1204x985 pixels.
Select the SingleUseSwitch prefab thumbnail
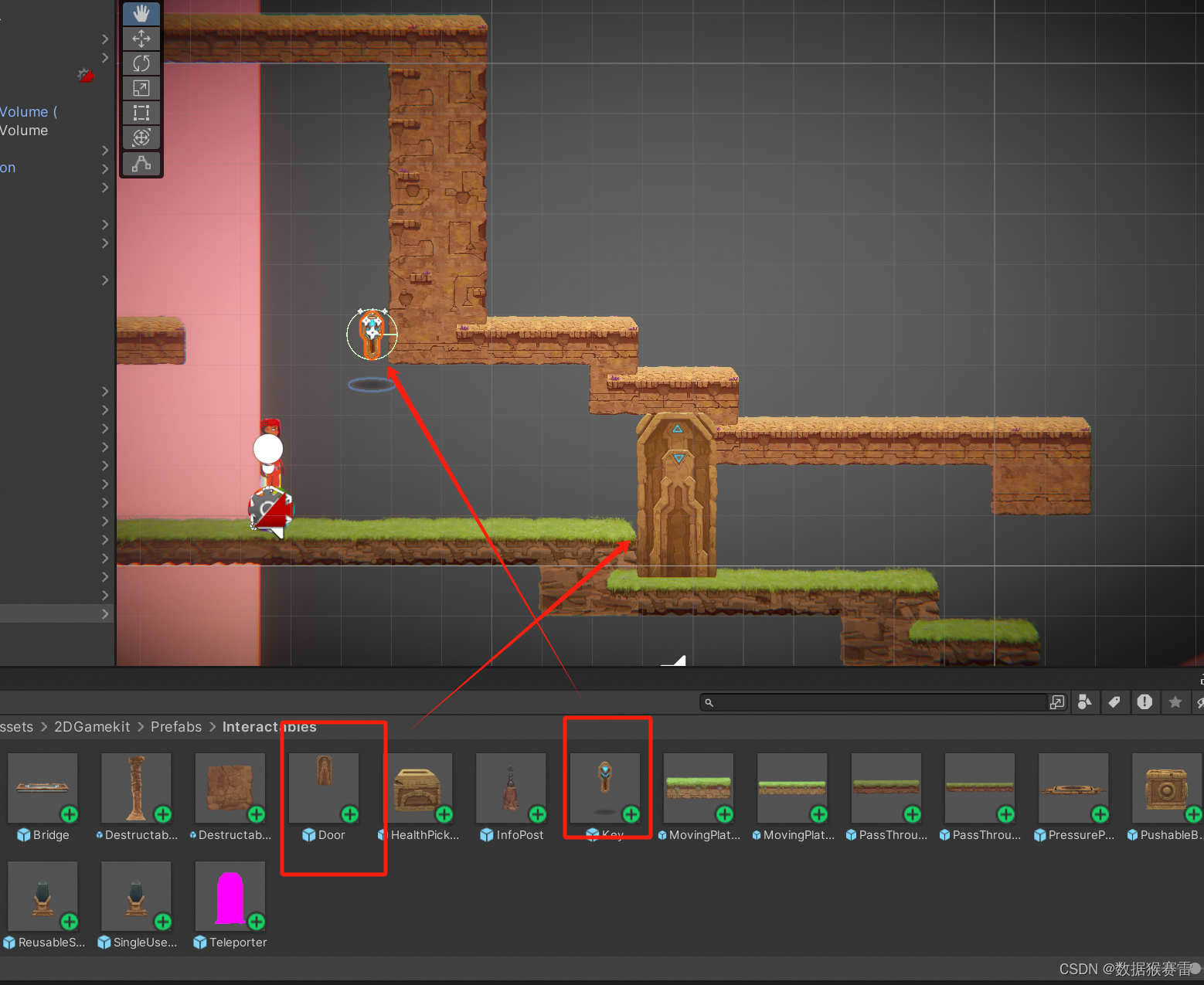[x=137, y=896]
